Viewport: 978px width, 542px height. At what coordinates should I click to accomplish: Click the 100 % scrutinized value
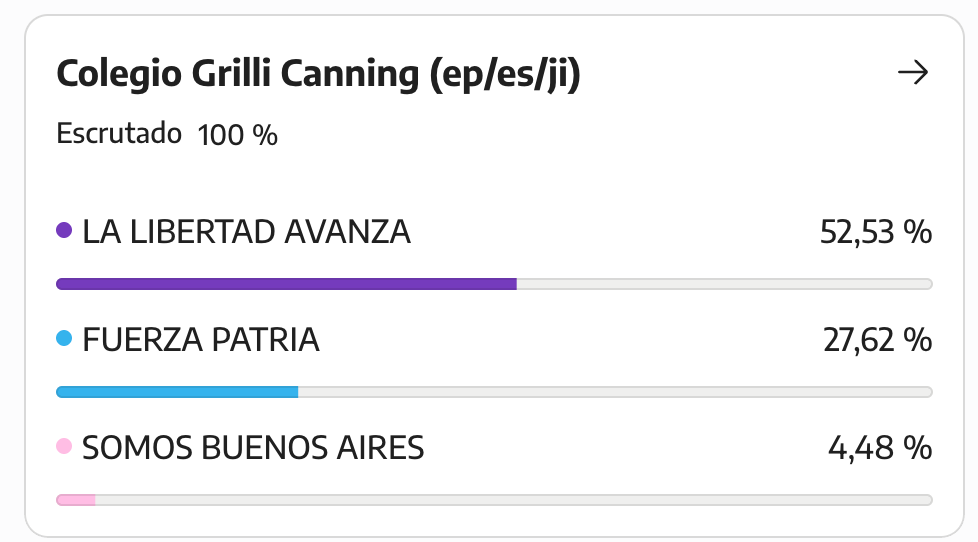click(x=238, y=135)
